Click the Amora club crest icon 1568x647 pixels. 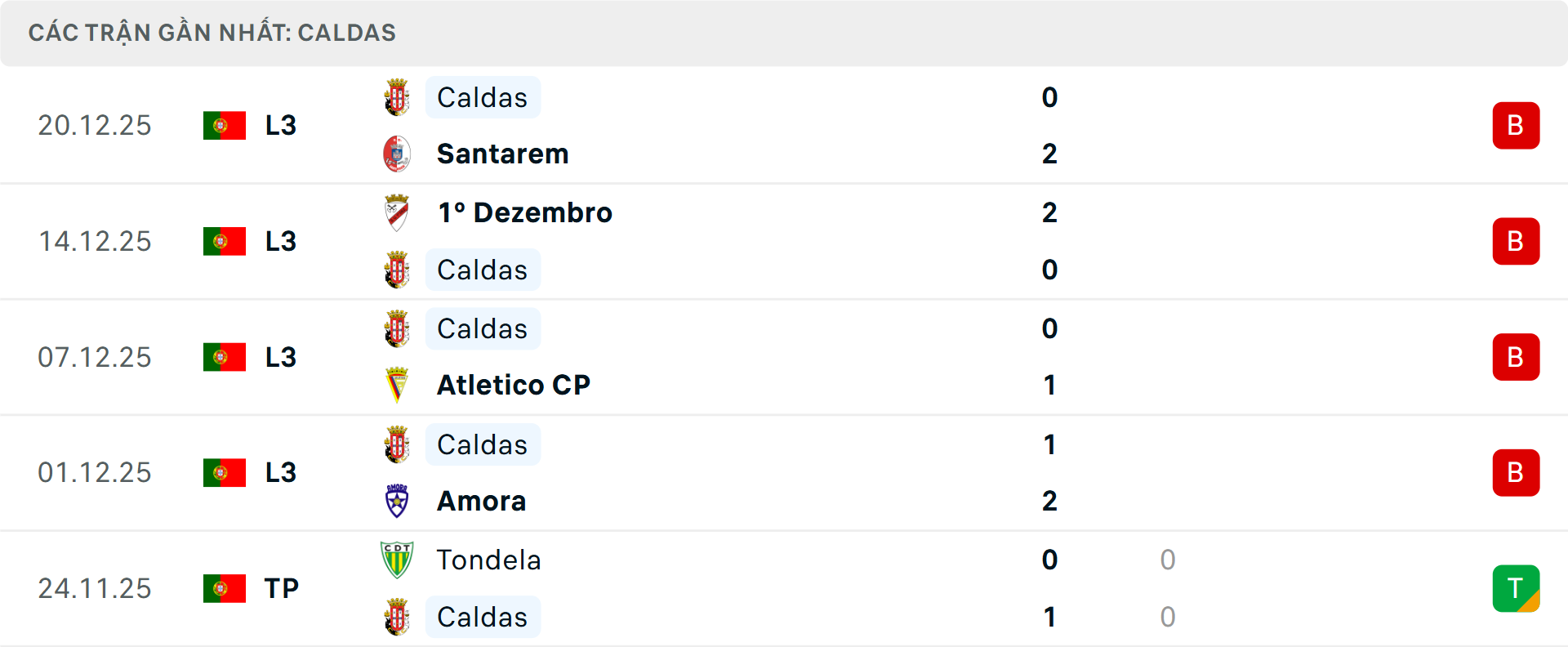click(x=397, y=501)
